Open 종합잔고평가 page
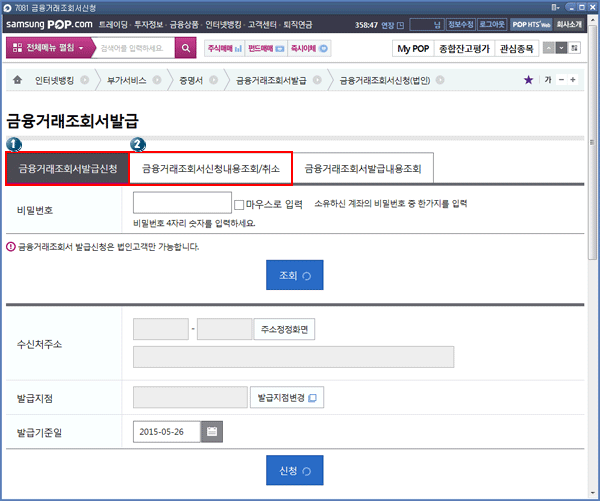This screenshot has width=600, height=501. point(465,49)
